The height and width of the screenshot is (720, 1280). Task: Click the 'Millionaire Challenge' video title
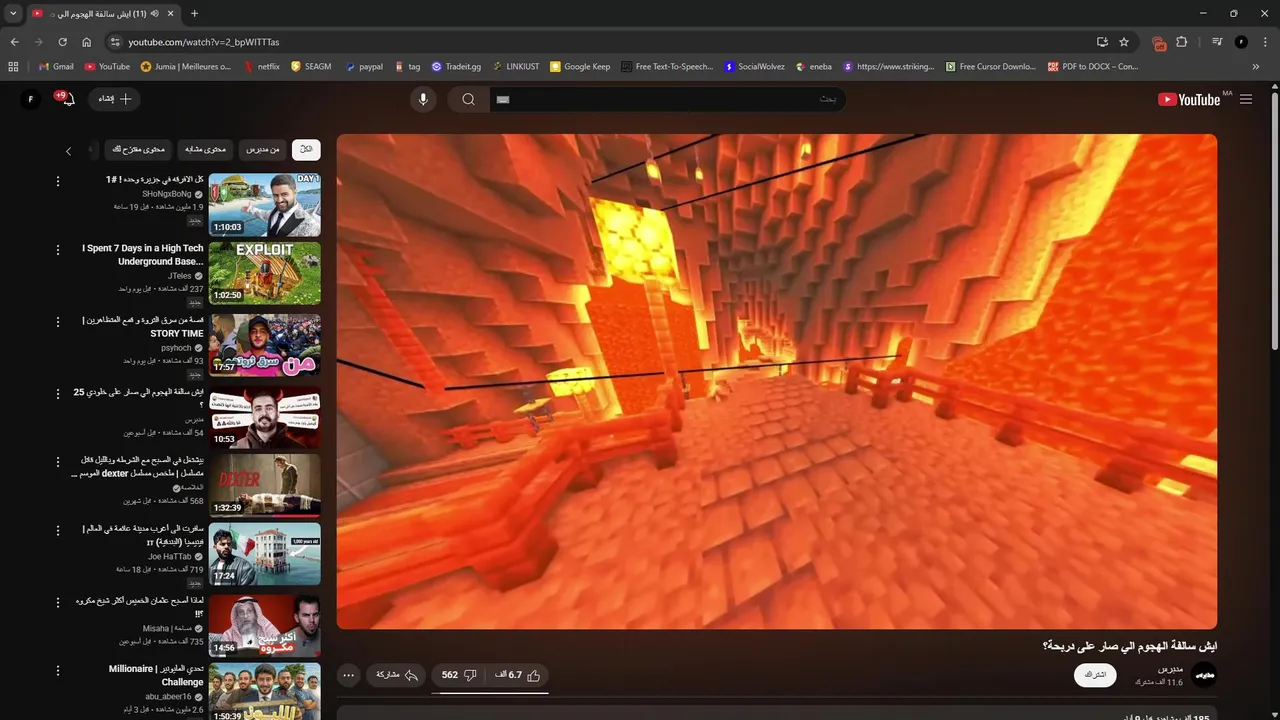coord(156,675)
